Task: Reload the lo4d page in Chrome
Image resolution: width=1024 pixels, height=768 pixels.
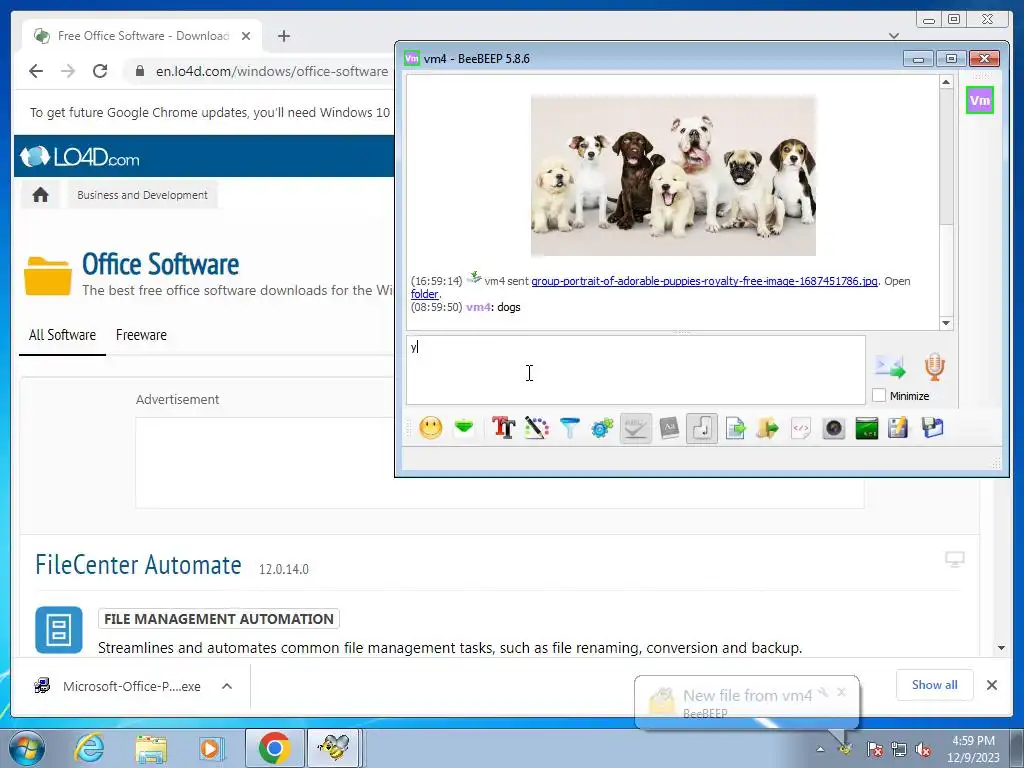Action: [100, 71]
